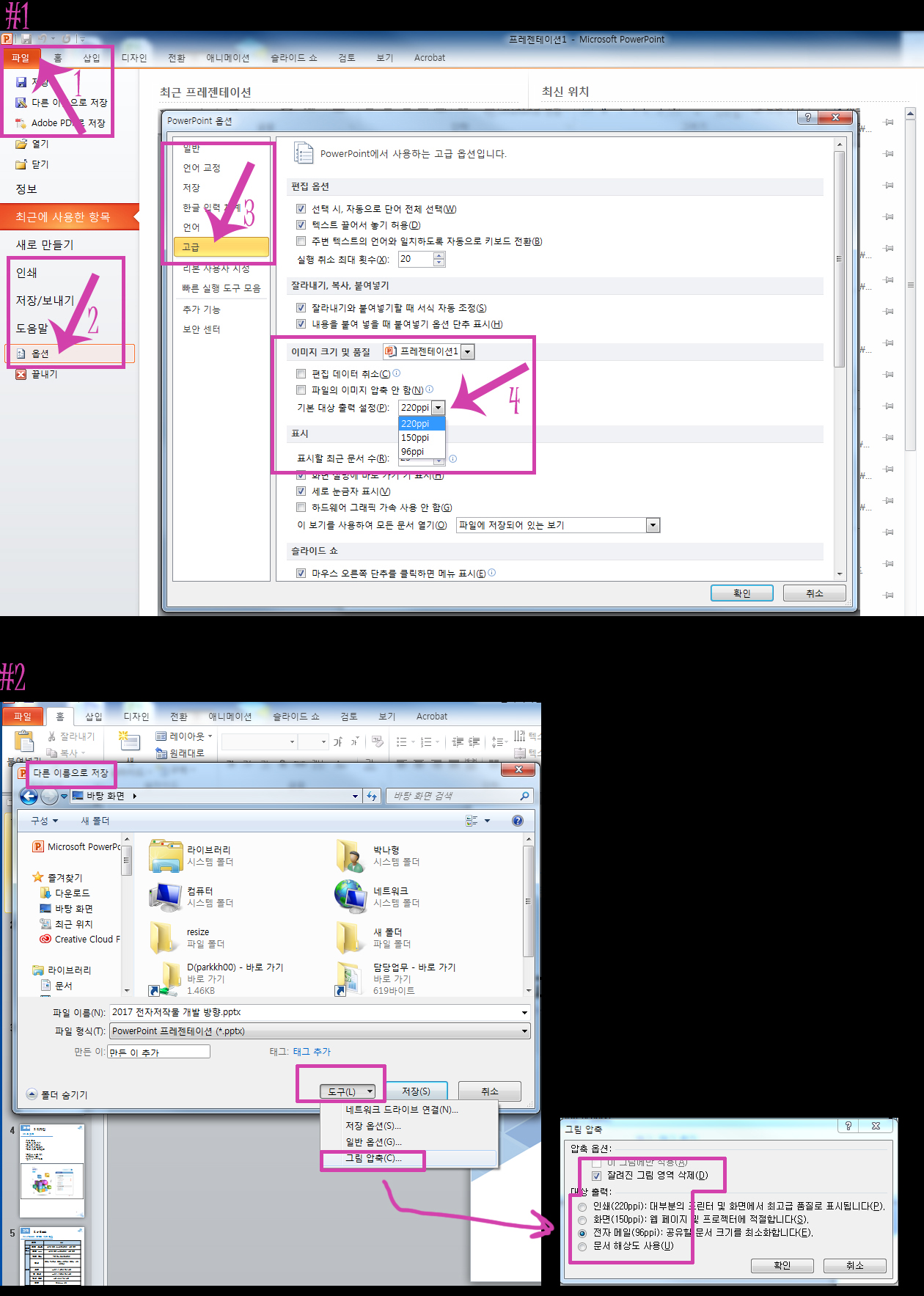924x1296 pixels.
Task: Click the 태그 추가 link
Action: 312,1052
